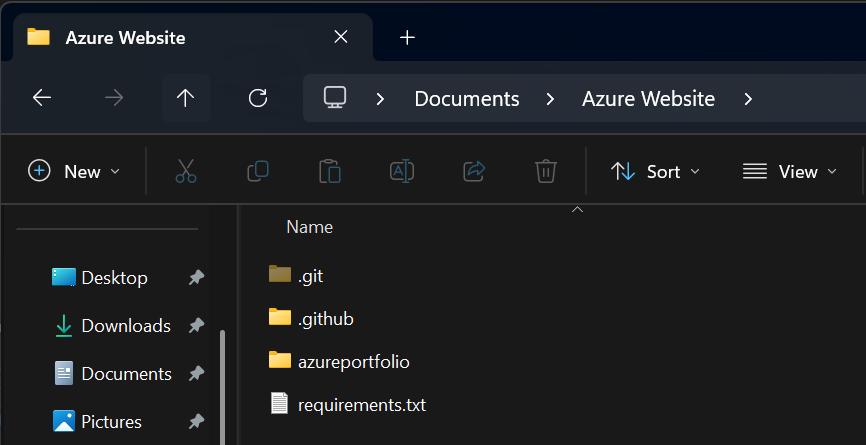Go up one folder level
The image size is (866, 445).
click(185, 98)
